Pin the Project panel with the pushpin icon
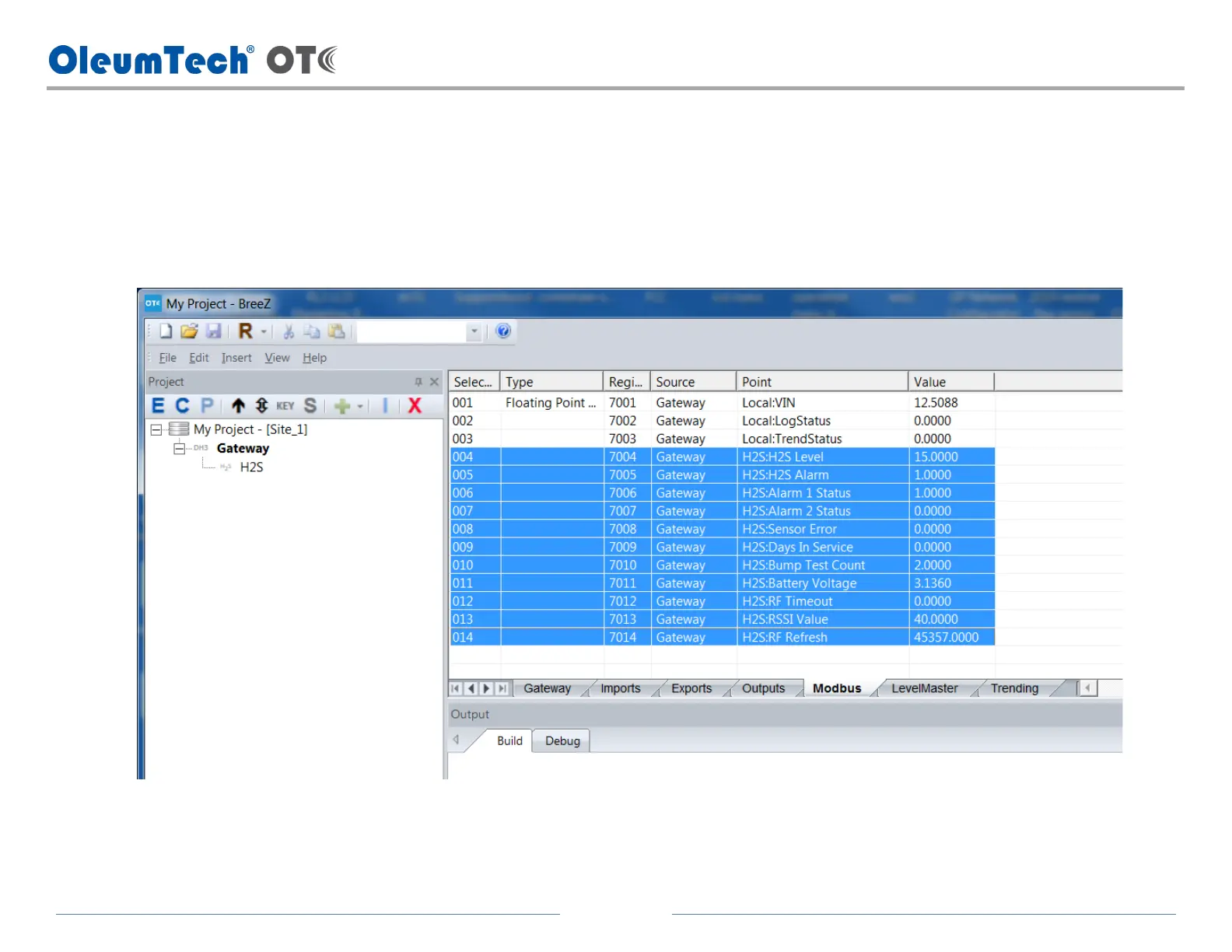 (x=418, y=382)
